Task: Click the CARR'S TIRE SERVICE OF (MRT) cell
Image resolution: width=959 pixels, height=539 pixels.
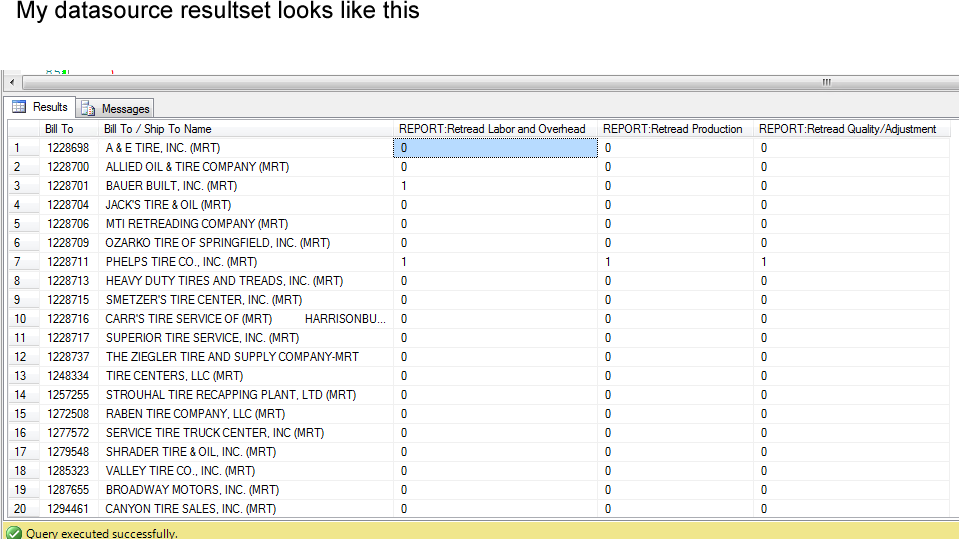Action: (246, 319)
